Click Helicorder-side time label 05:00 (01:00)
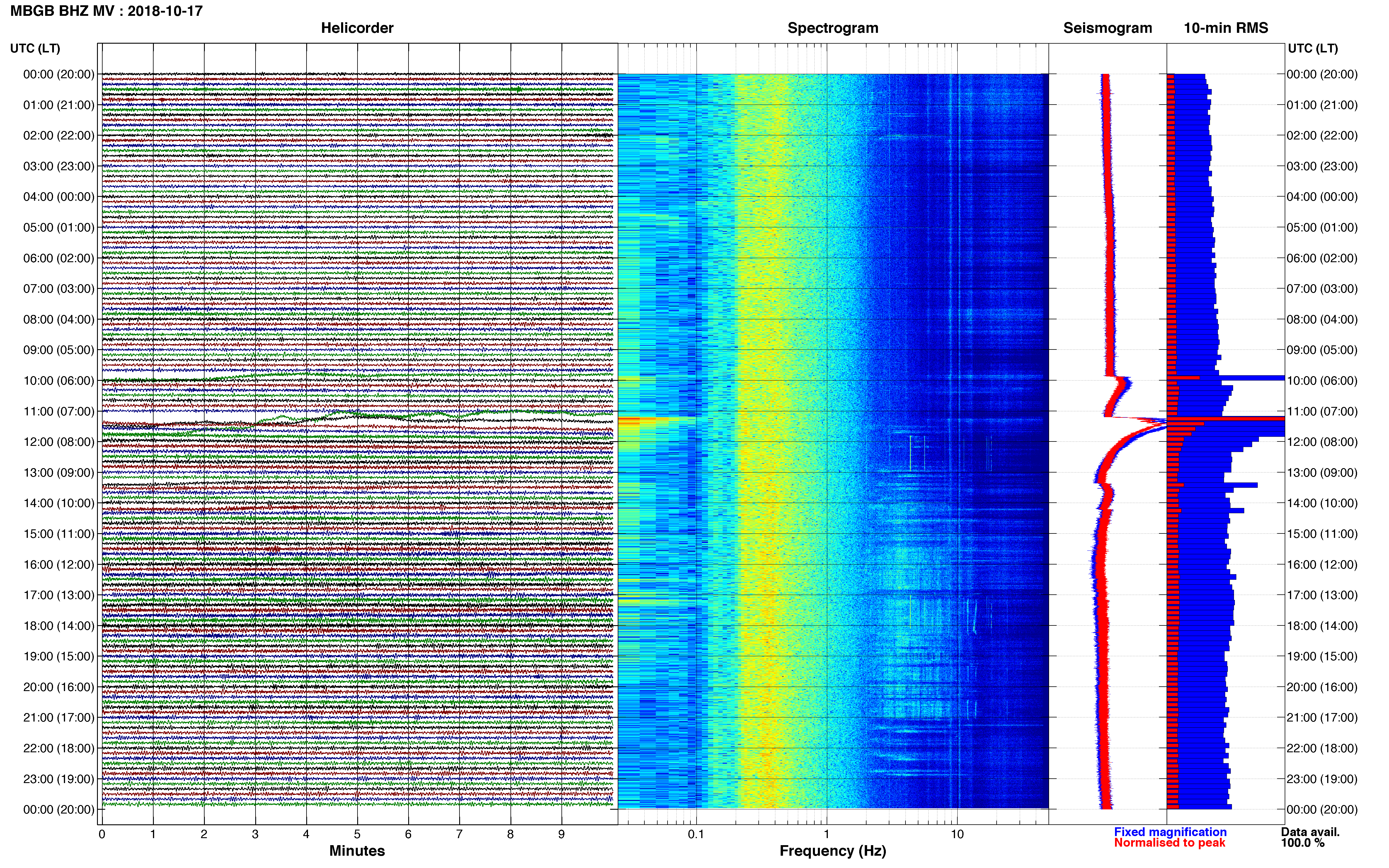The image size is (1389, 868). (x=59, y=227)
